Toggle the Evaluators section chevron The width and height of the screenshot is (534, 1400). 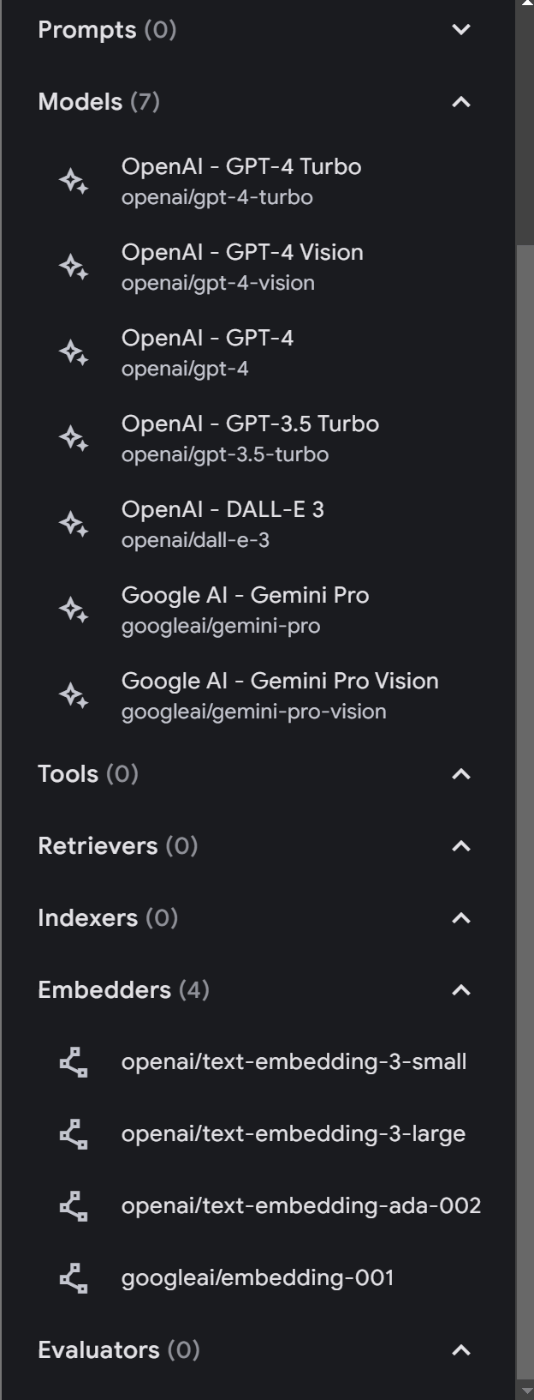coord(461,1350)
